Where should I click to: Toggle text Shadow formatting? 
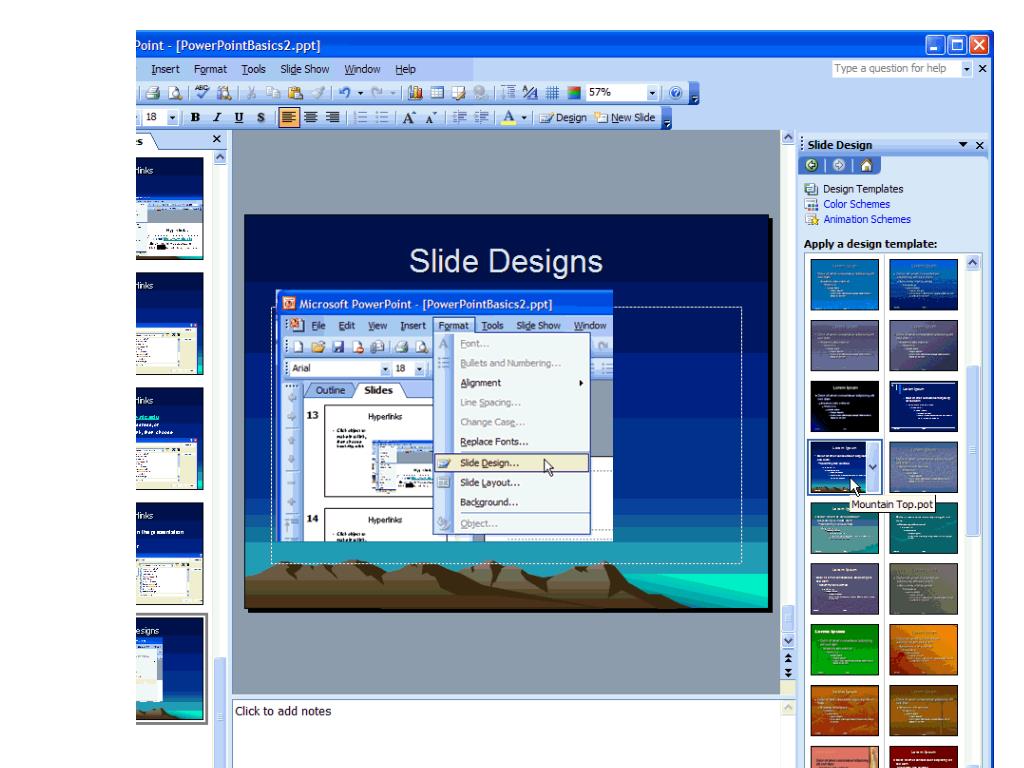[x=261, y=118]
